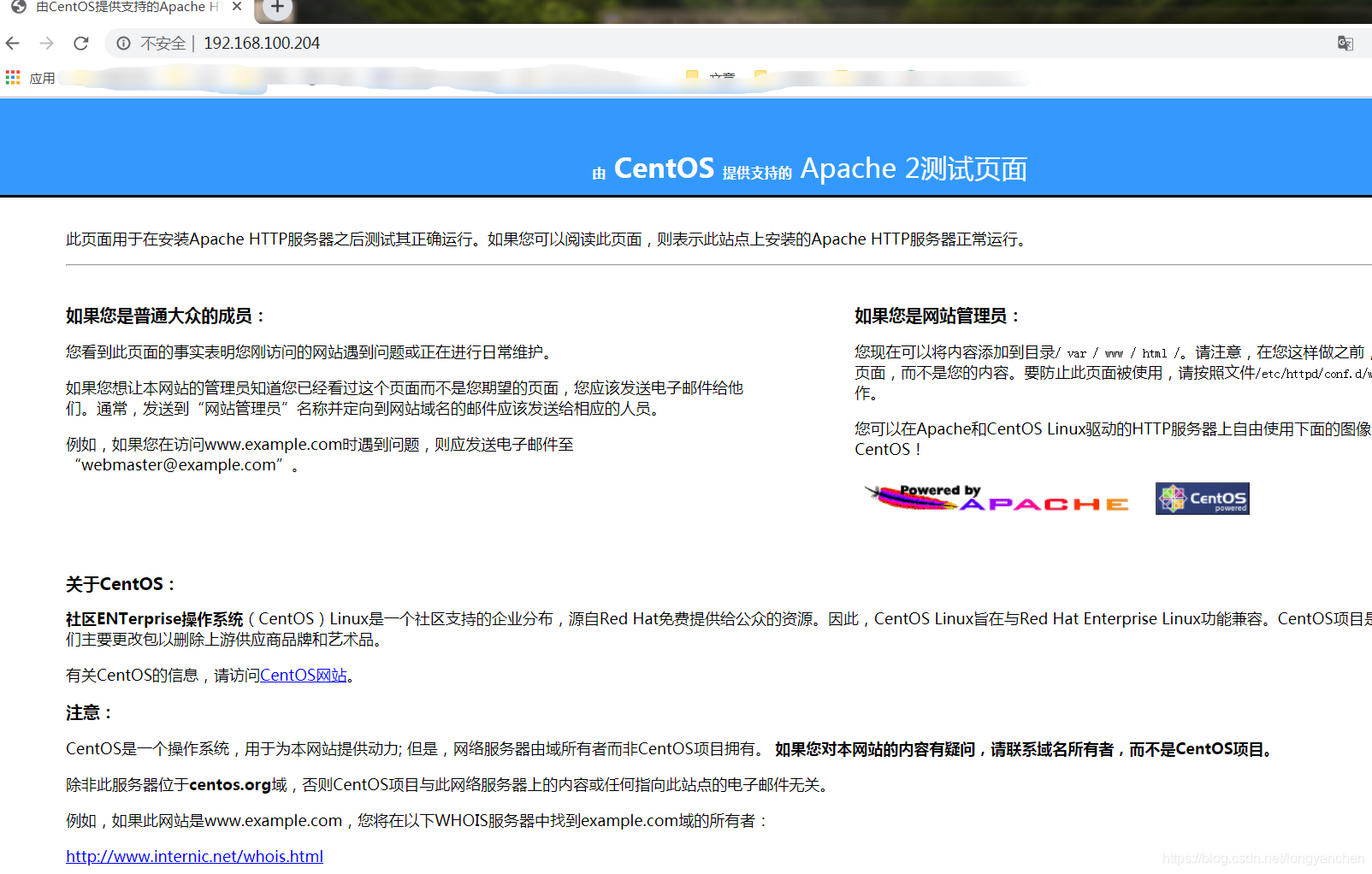
Task: Go forward using the forward arrow
Action: coord(47,43)
